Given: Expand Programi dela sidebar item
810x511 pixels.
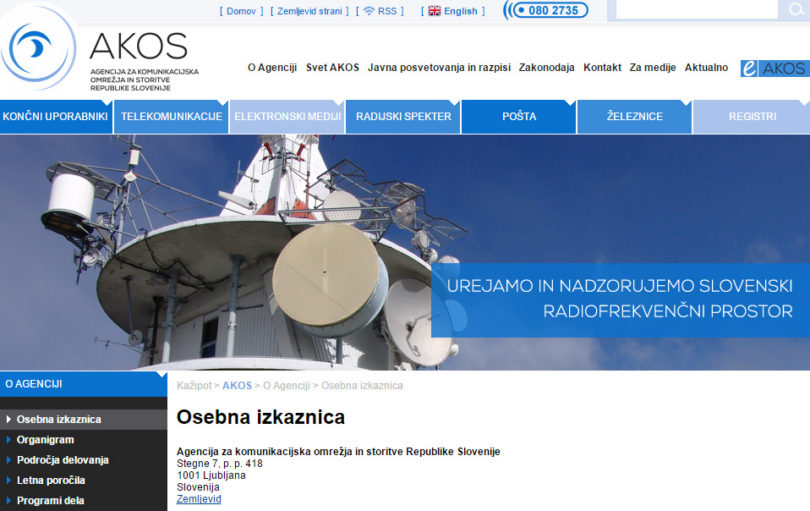Looking at the screenshot, I should pyautogui.click(x=50, y=501).
